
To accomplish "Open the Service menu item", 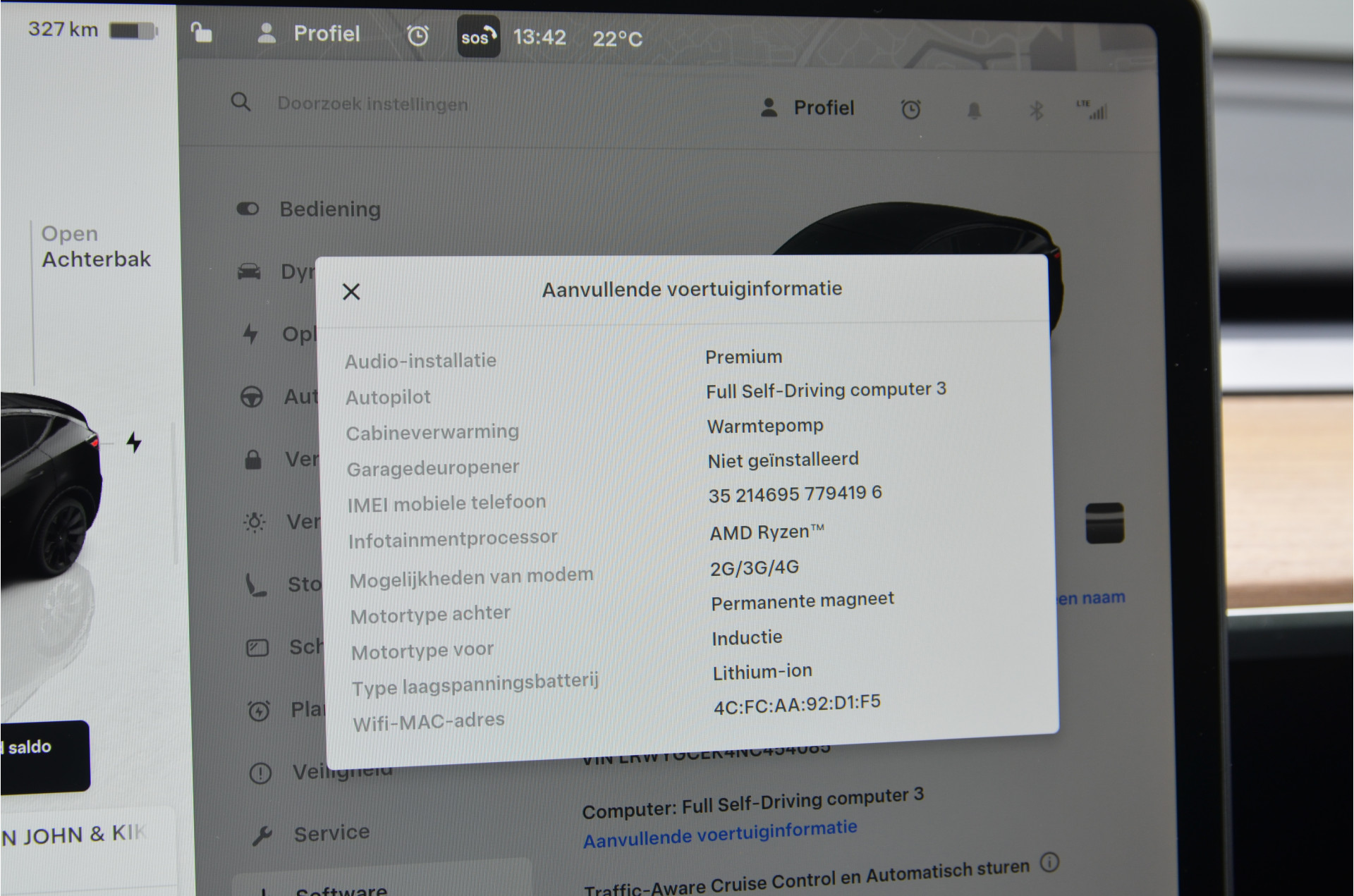I will pos(310,834).
